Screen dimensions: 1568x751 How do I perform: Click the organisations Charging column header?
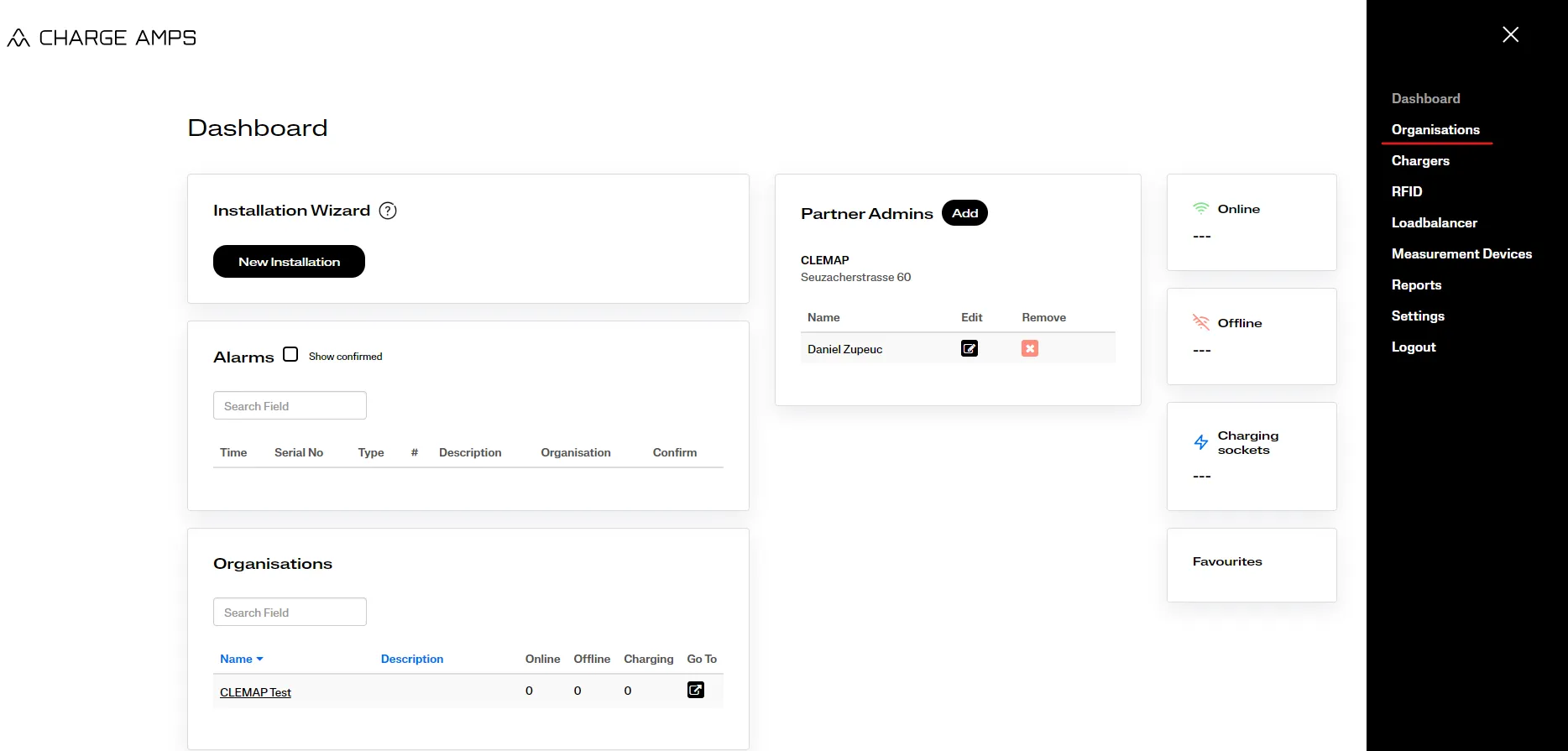649,659
